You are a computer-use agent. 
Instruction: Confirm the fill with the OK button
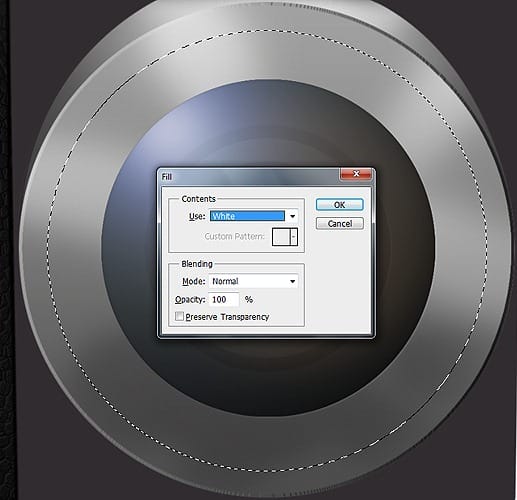coord(339,205)
